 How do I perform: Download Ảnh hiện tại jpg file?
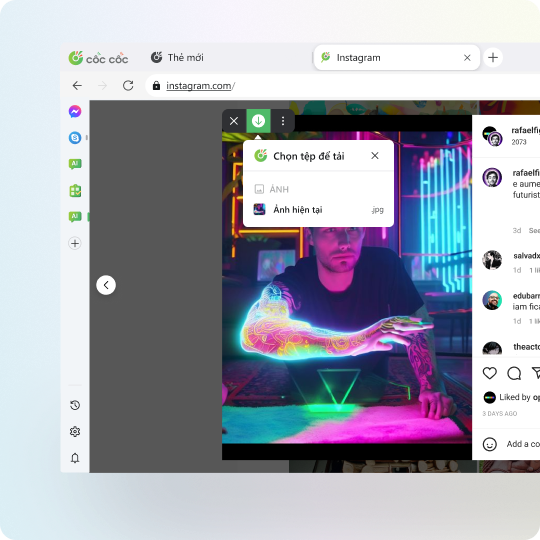coord(318,209)
